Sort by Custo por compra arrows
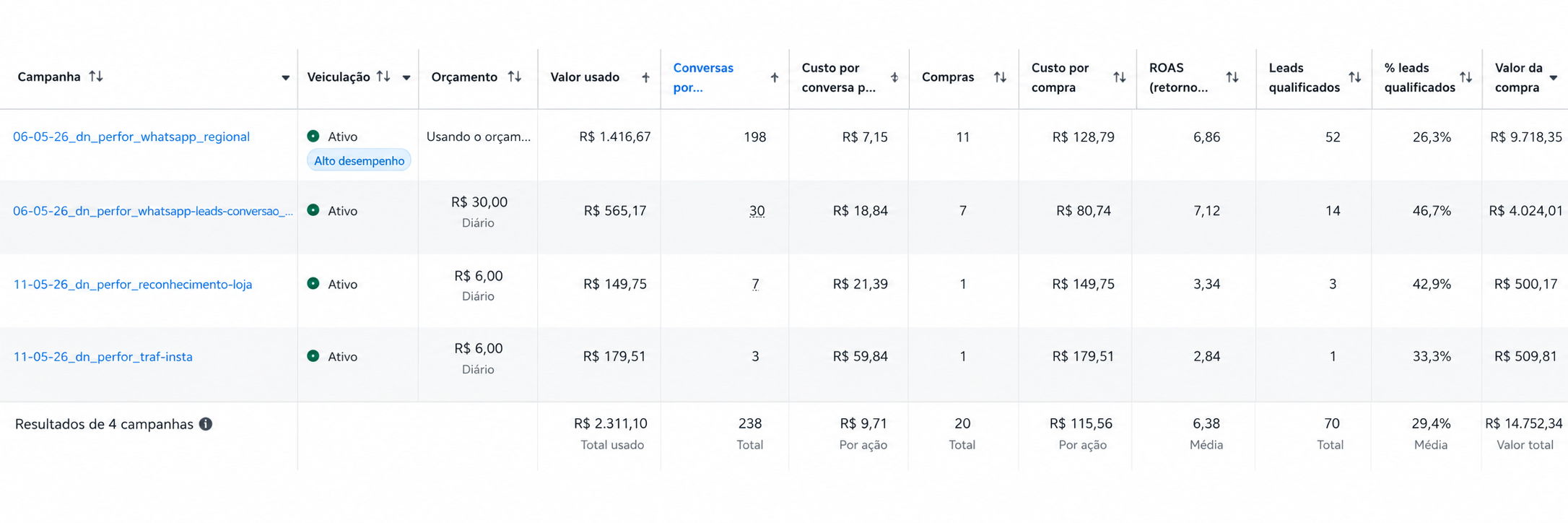The image size is (1568, 523). 1120,77
